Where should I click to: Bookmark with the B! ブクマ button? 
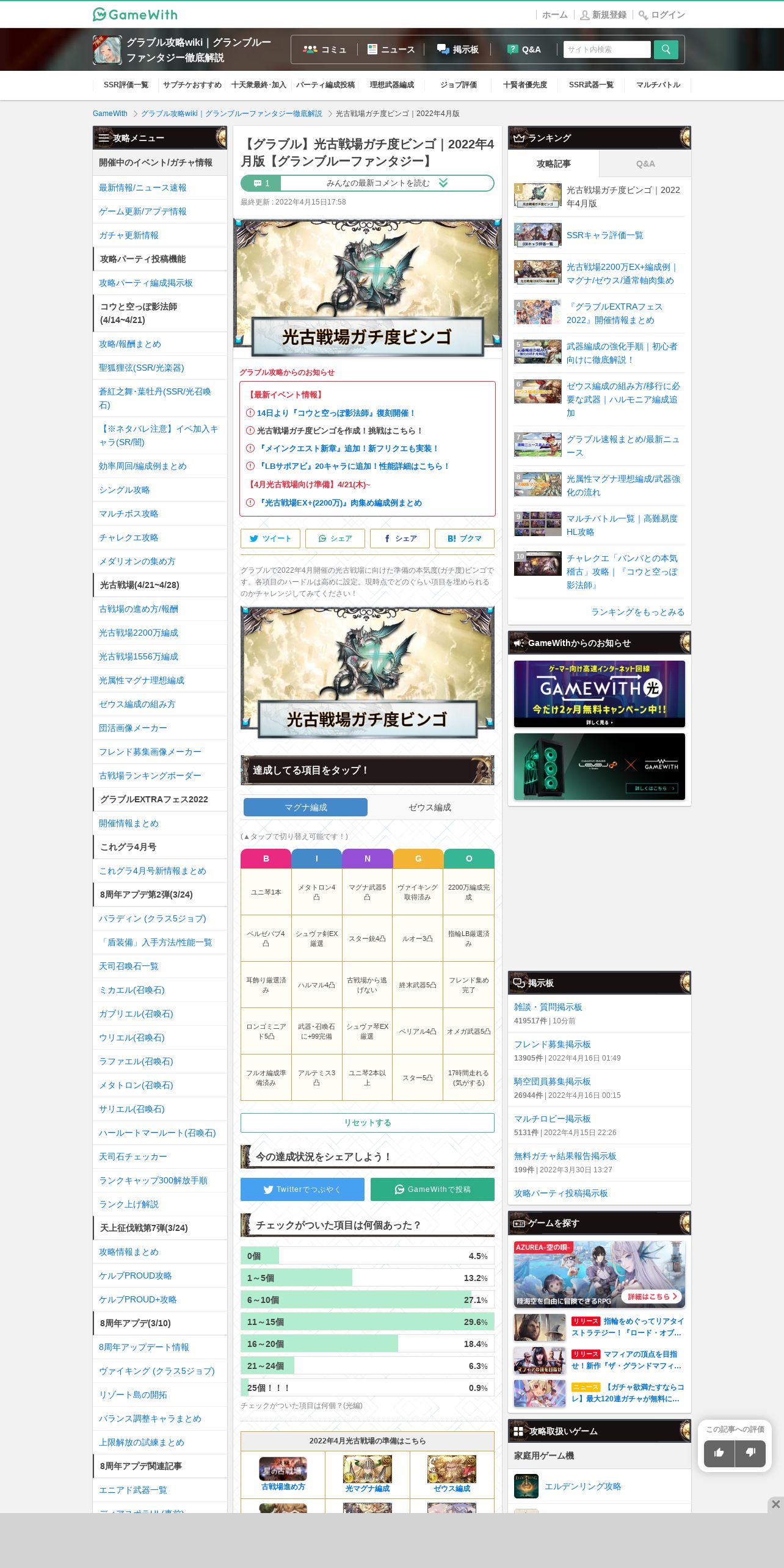[x=465, y=539]
